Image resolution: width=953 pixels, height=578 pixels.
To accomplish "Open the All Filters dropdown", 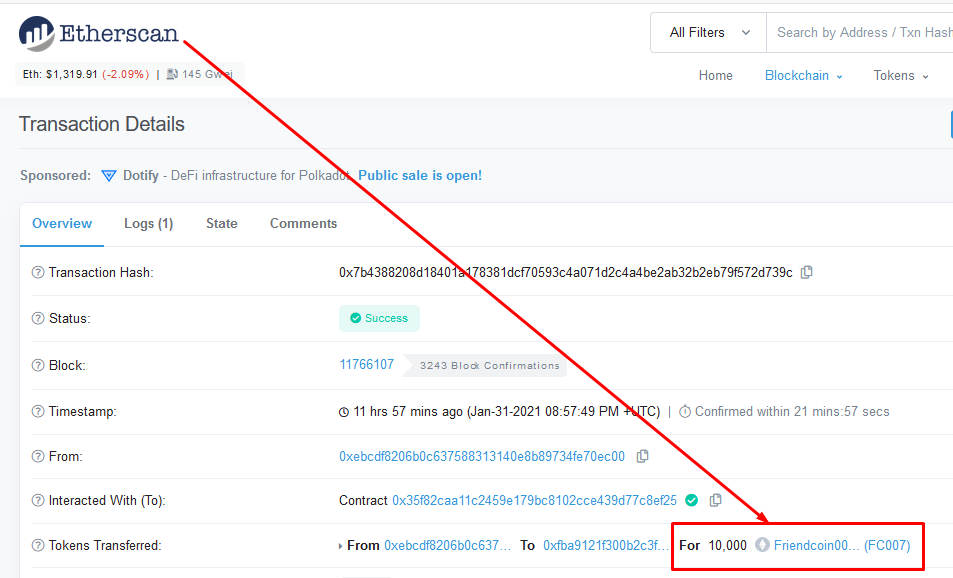I will (709, 33).
